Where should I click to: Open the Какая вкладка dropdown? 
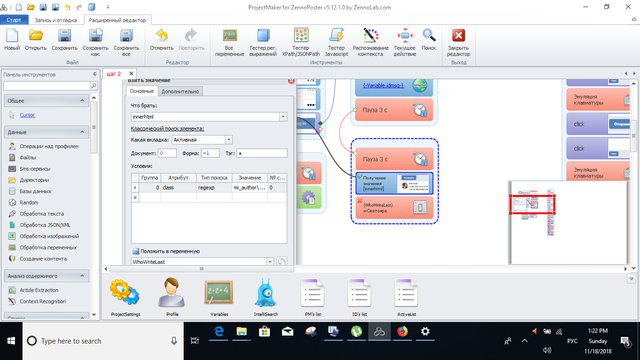(x=229, y=140)
